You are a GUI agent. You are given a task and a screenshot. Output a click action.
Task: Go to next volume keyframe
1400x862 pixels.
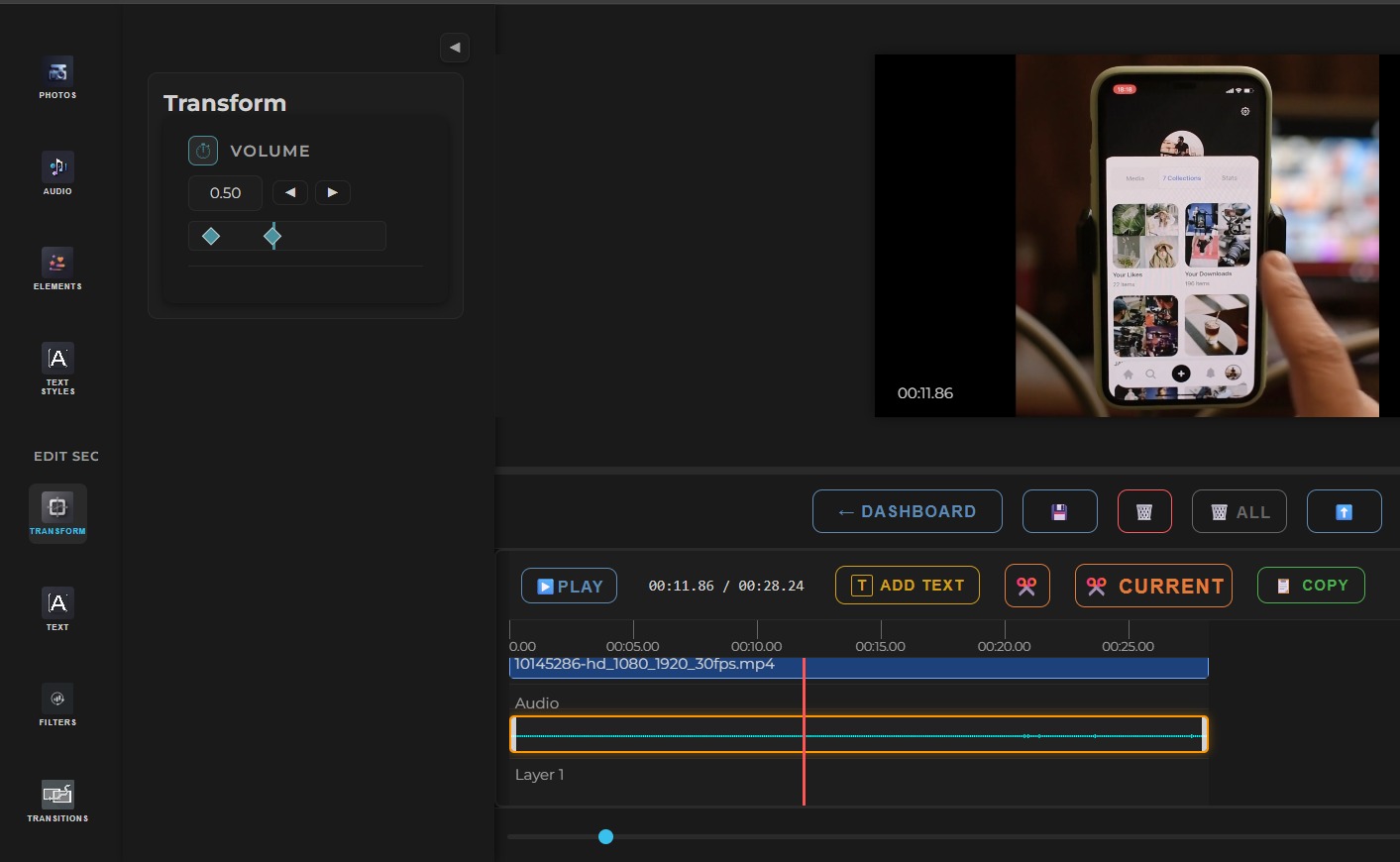(333, 192)
